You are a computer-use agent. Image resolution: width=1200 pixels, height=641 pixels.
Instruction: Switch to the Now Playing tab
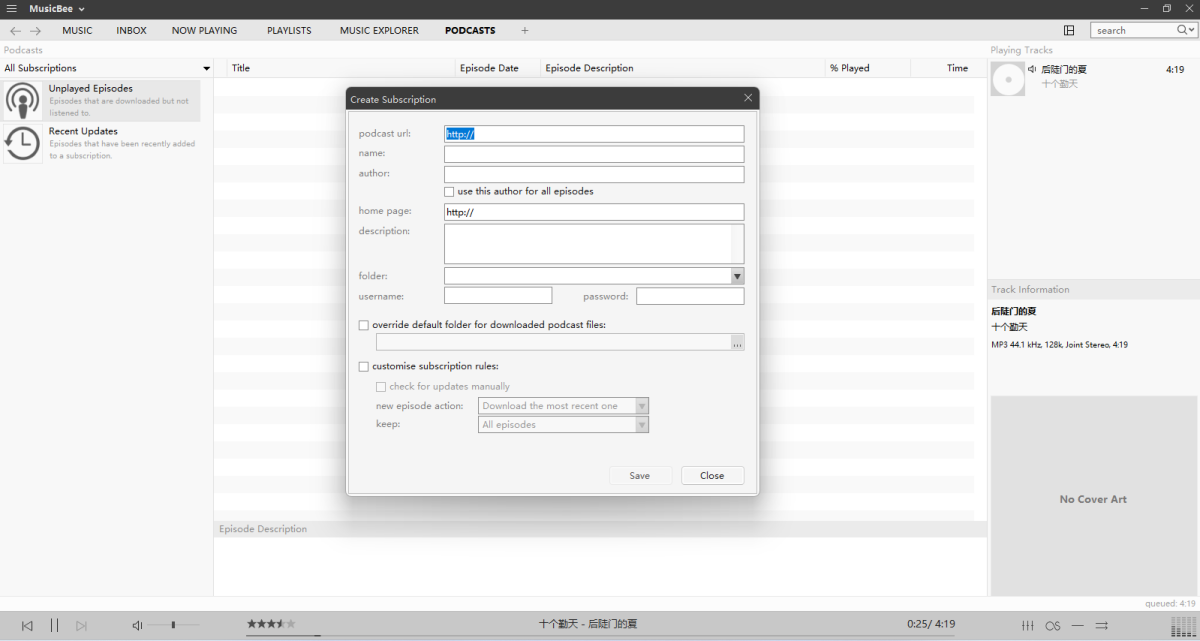204,30
